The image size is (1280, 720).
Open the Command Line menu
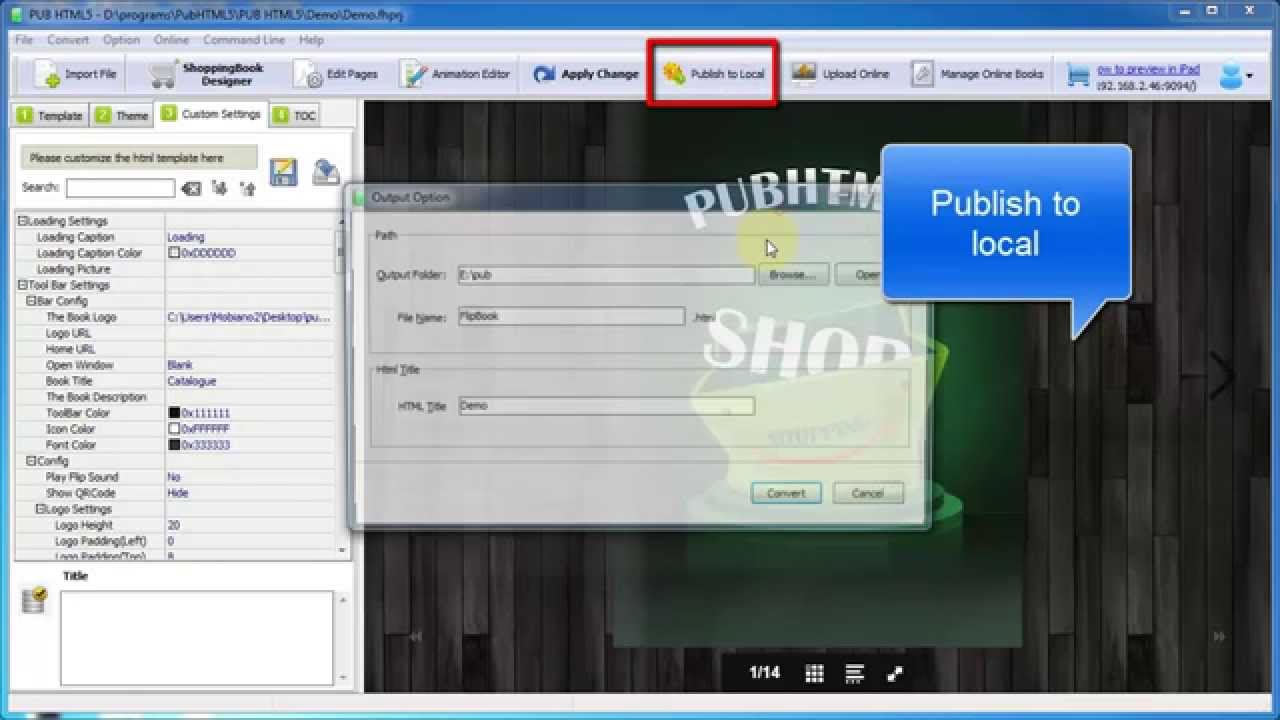coord(244,40)
